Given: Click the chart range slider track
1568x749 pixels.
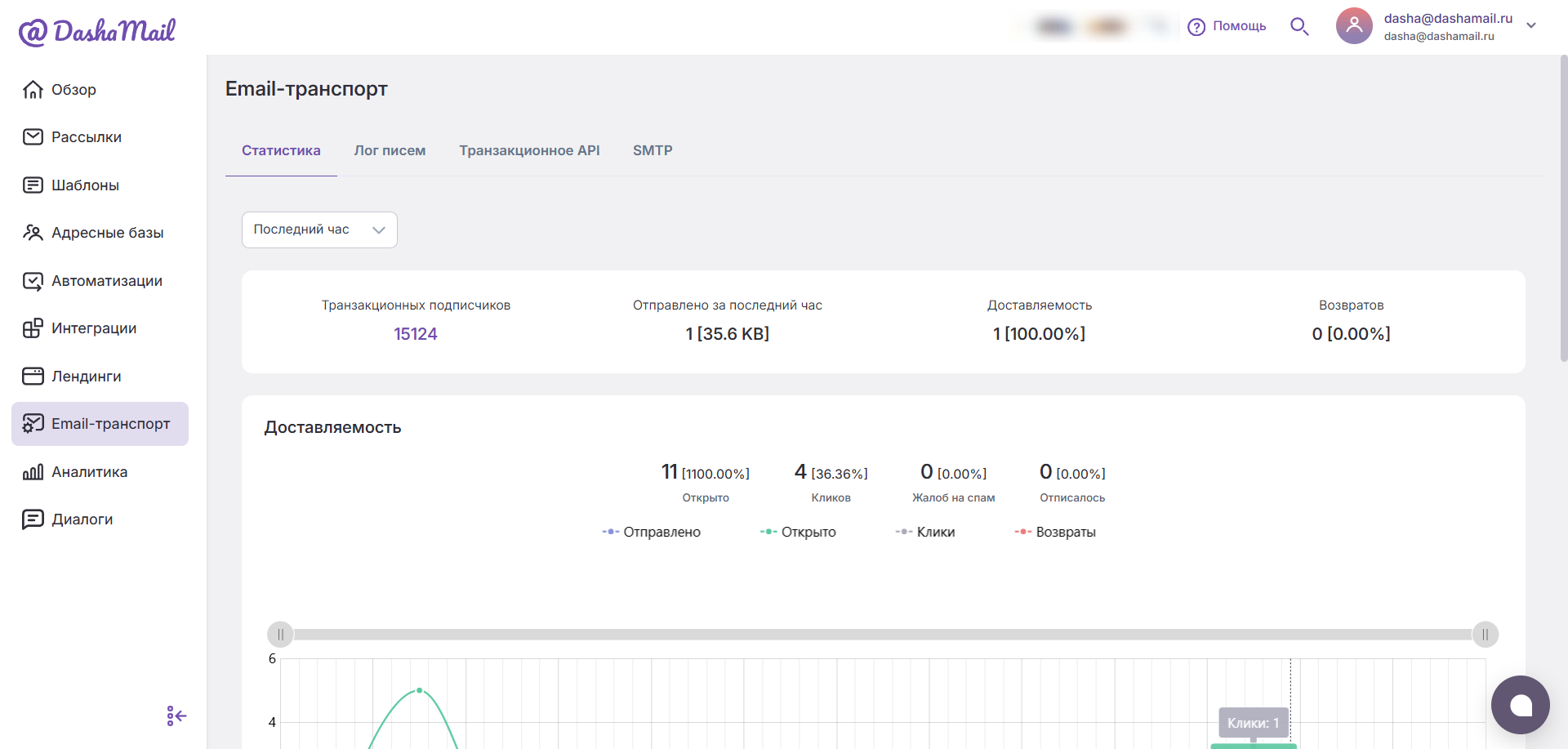Looking at the screenshot, I should pyautogui.click(x=883, y=635).
